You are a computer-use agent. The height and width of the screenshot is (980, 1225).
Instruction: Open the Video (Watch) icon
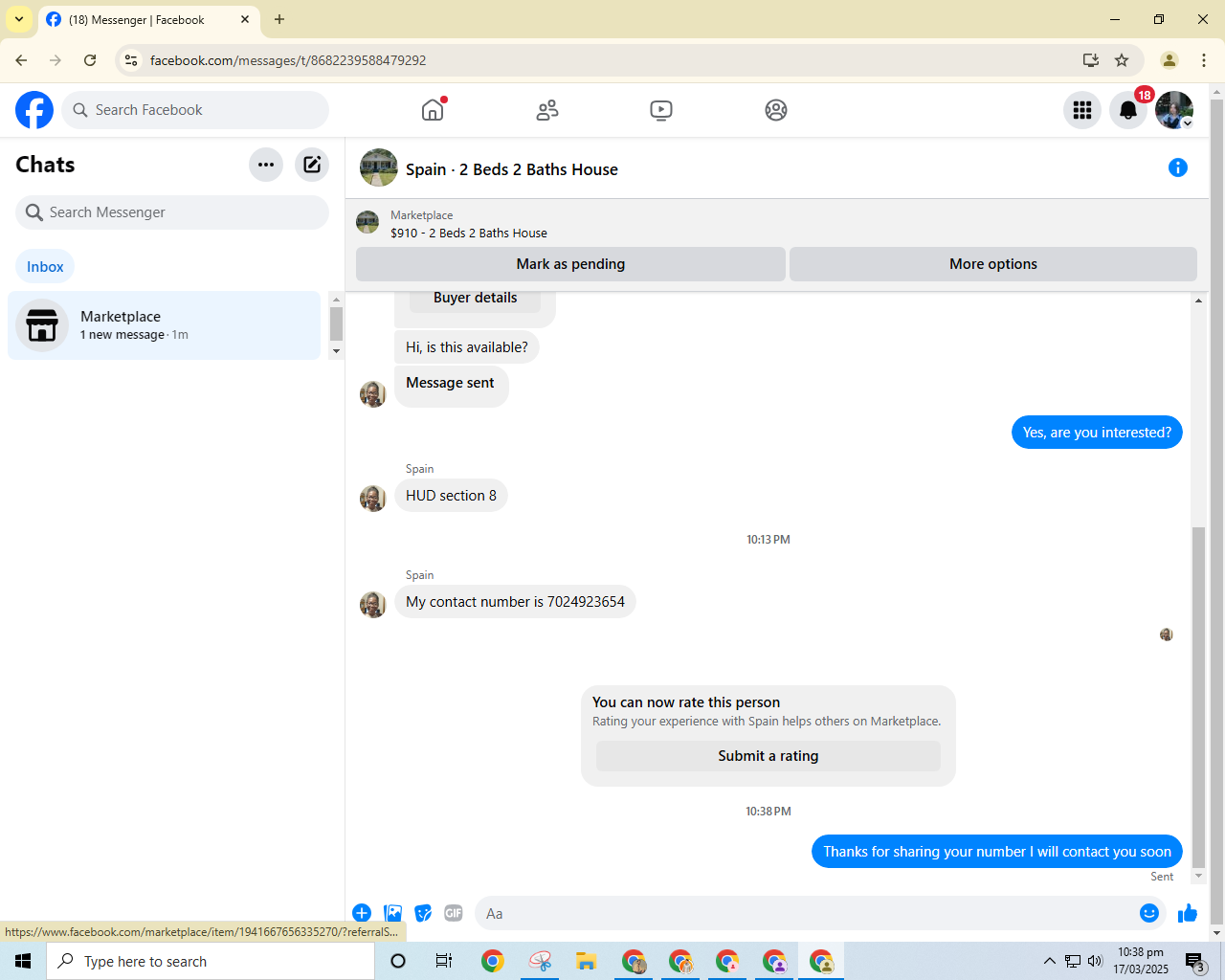(661, 110)
